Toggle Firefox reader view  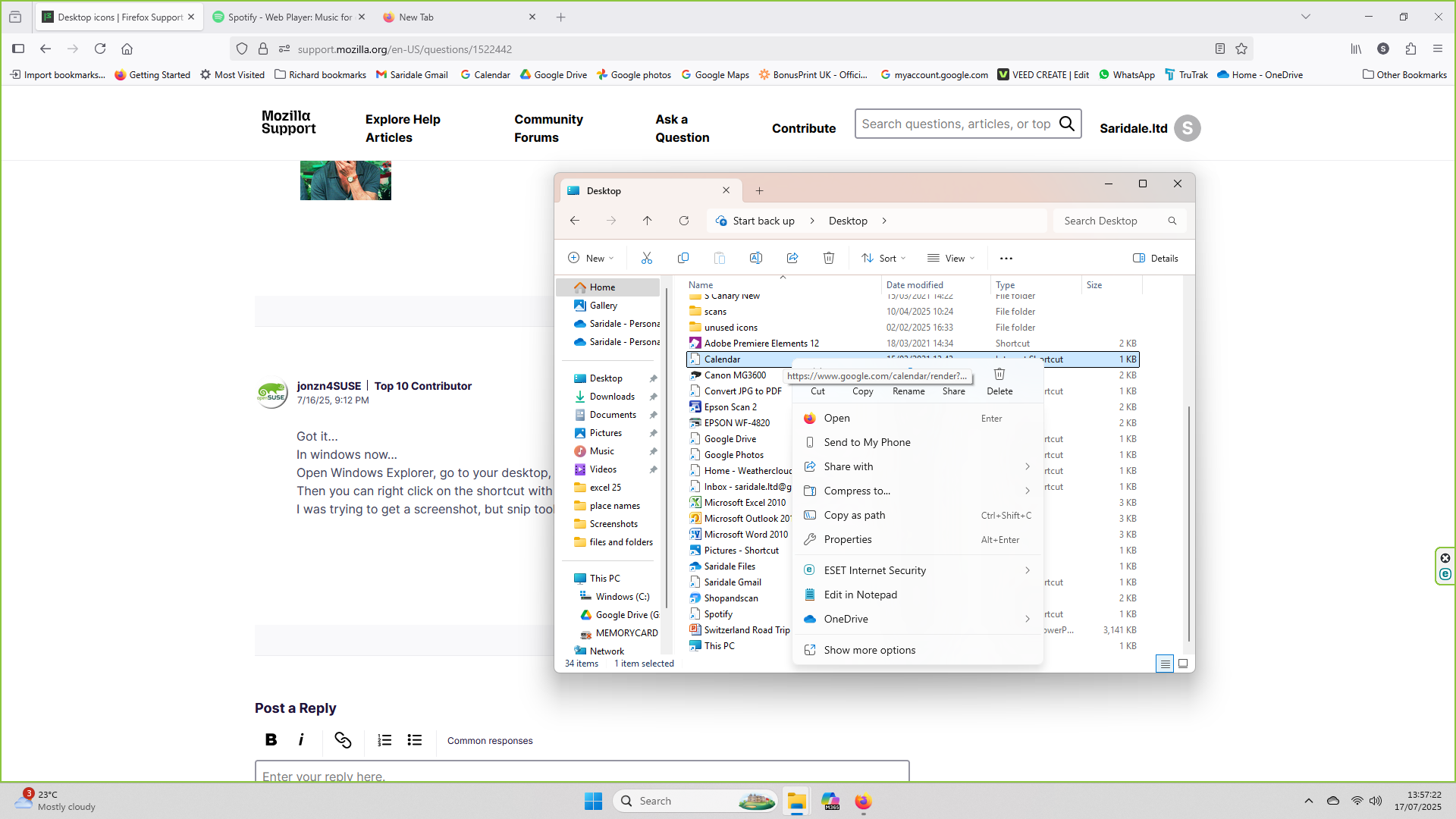1220,49
